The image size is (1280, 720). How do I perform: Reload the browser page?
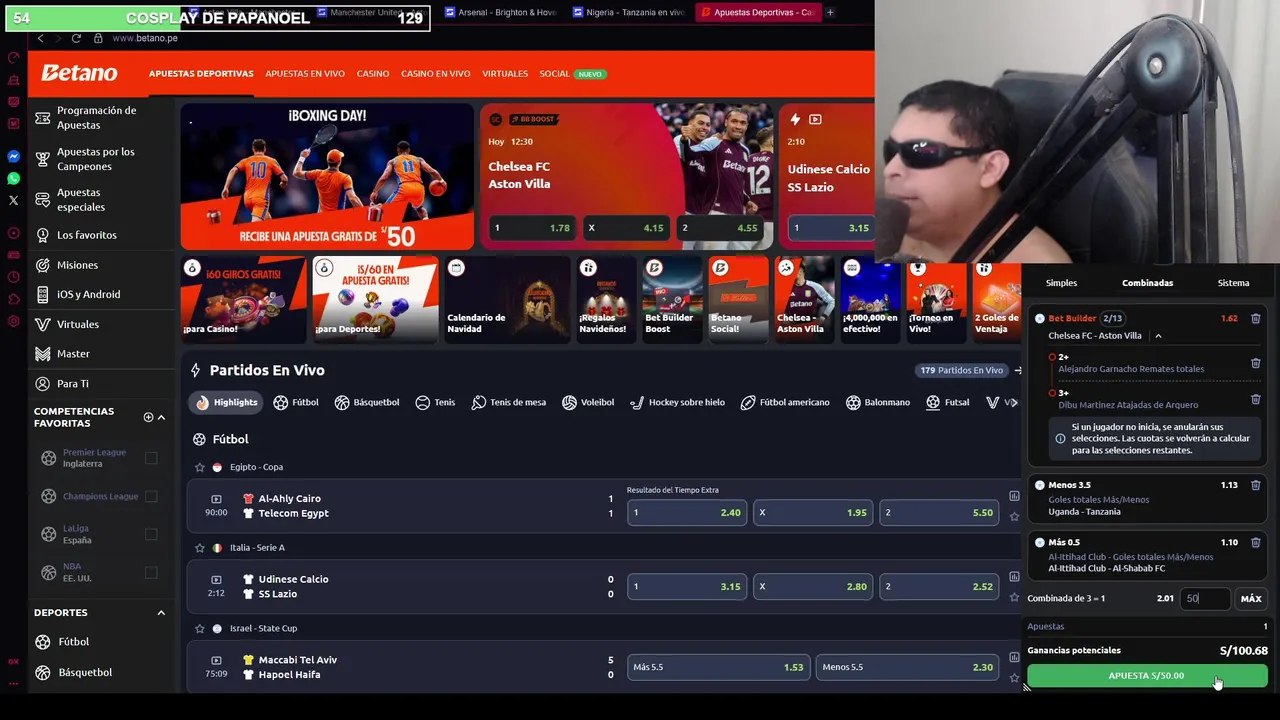click(x=76, y=38)
